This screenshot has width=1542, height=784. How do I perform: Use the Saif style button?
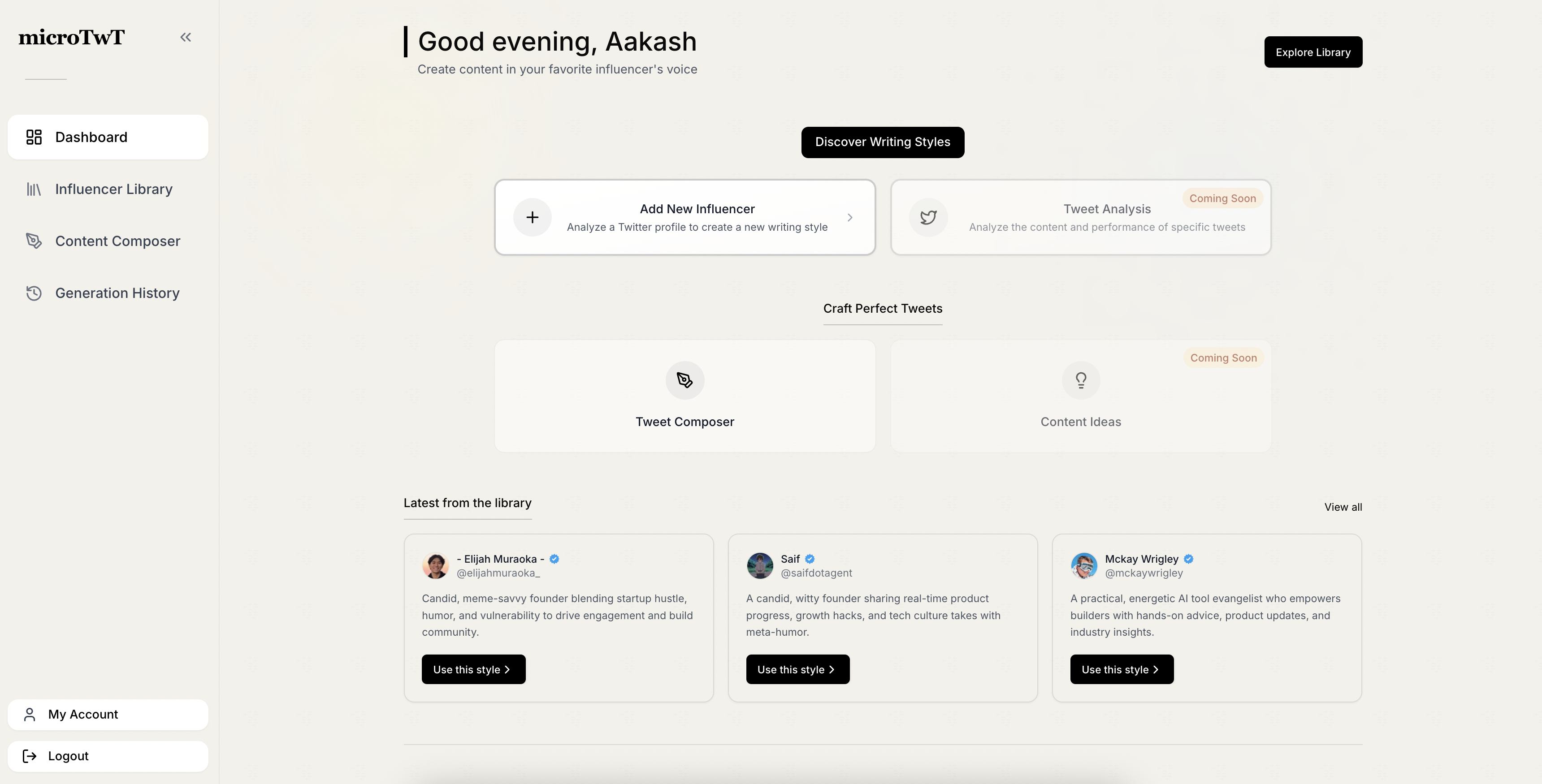(x=797, y=669)
